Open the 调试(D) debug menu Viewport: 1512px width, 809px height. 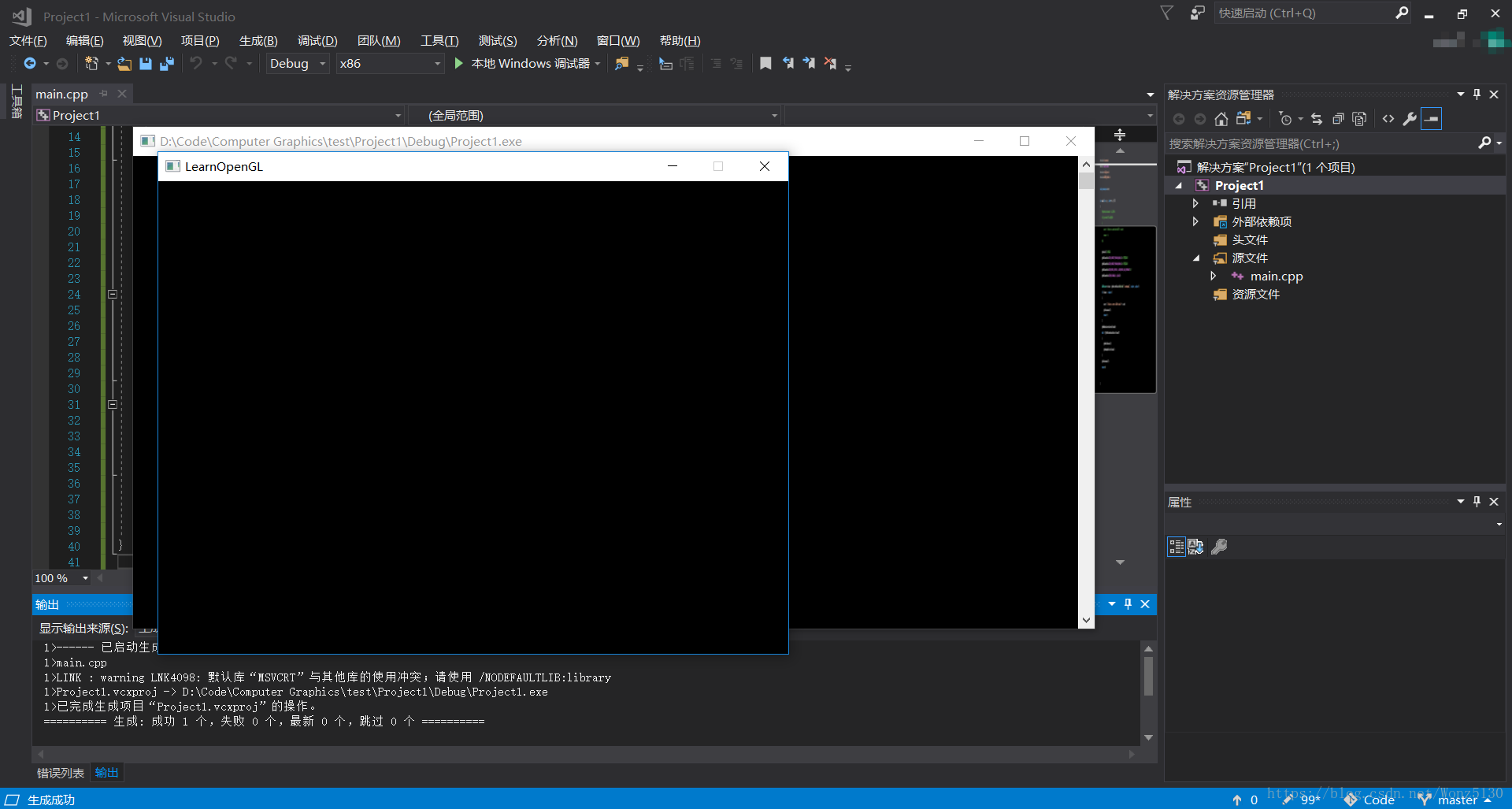pyautogui.click(x=317, y=41)
